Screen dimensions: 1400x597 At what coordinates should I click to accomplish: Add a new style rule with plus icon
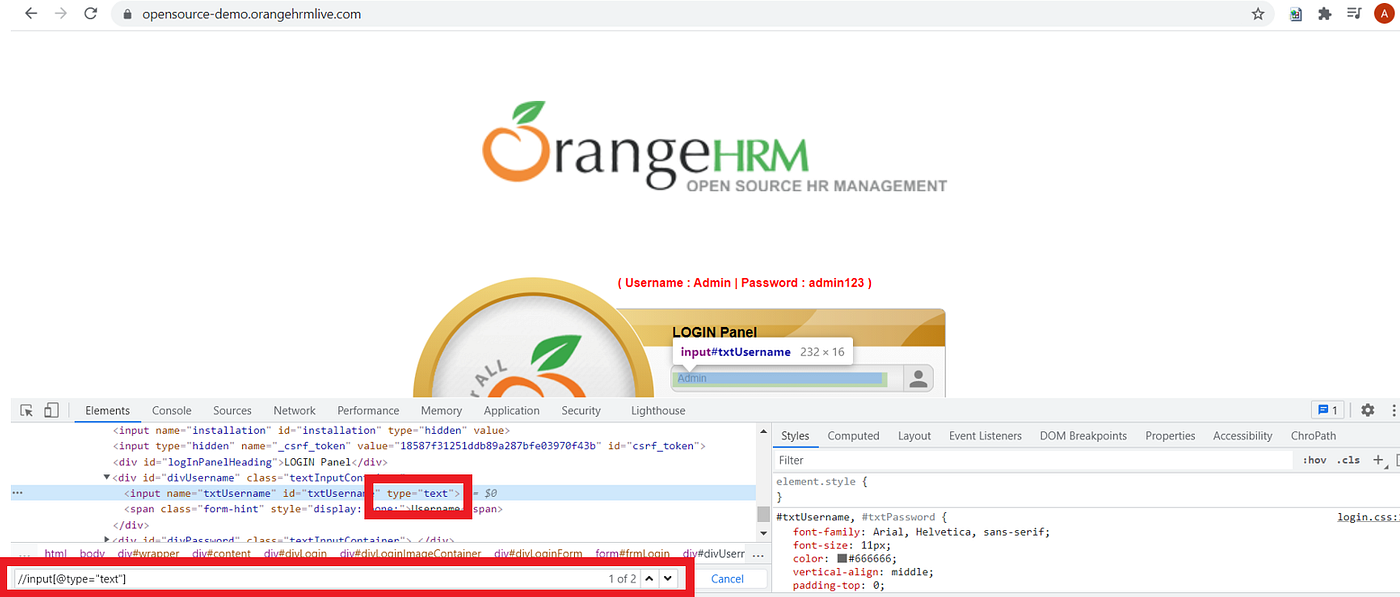1378,459
